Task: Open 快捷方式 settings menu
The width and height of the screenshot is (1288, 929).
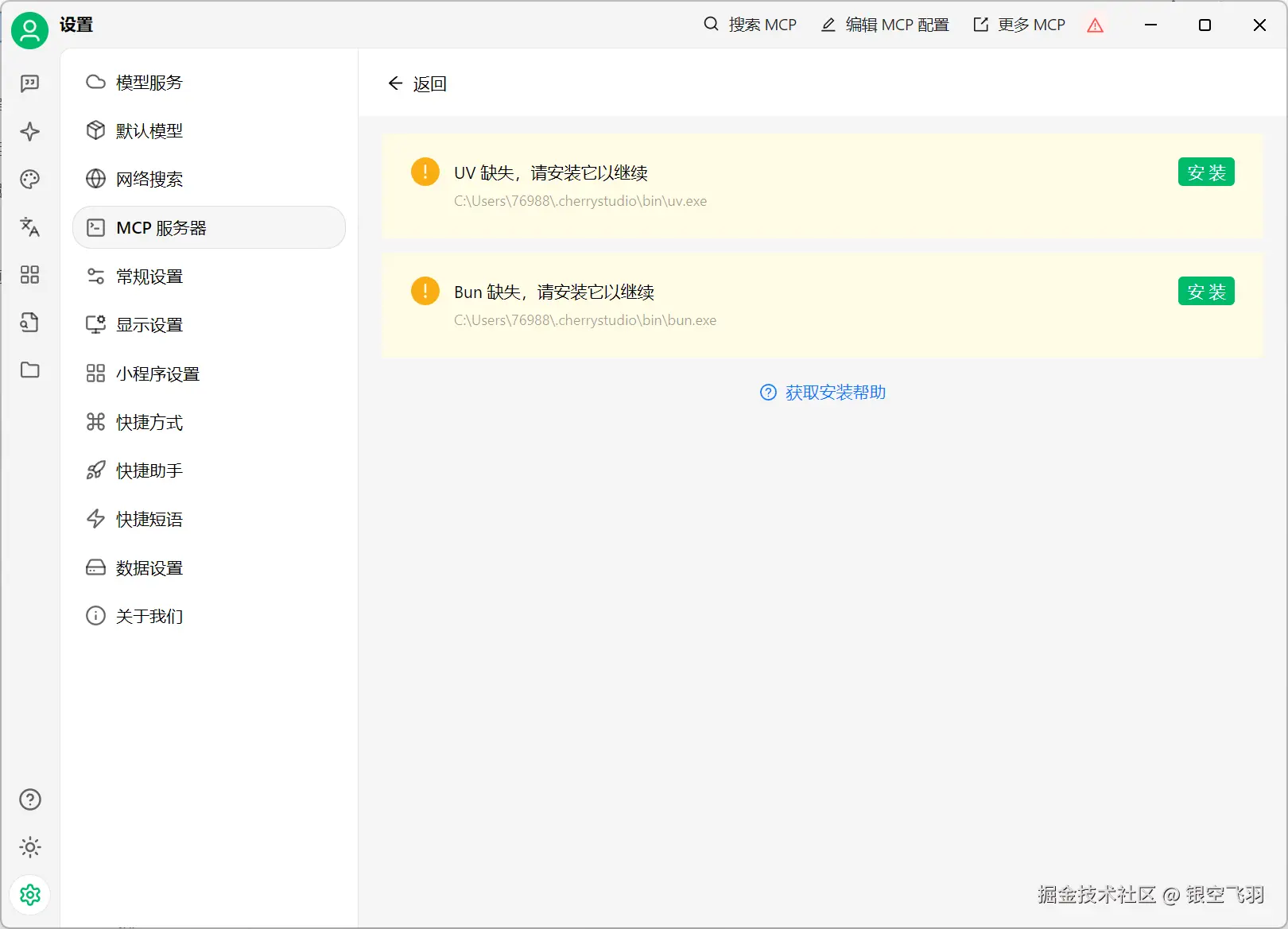Action: pyautogui.click(x=209, y=422)
